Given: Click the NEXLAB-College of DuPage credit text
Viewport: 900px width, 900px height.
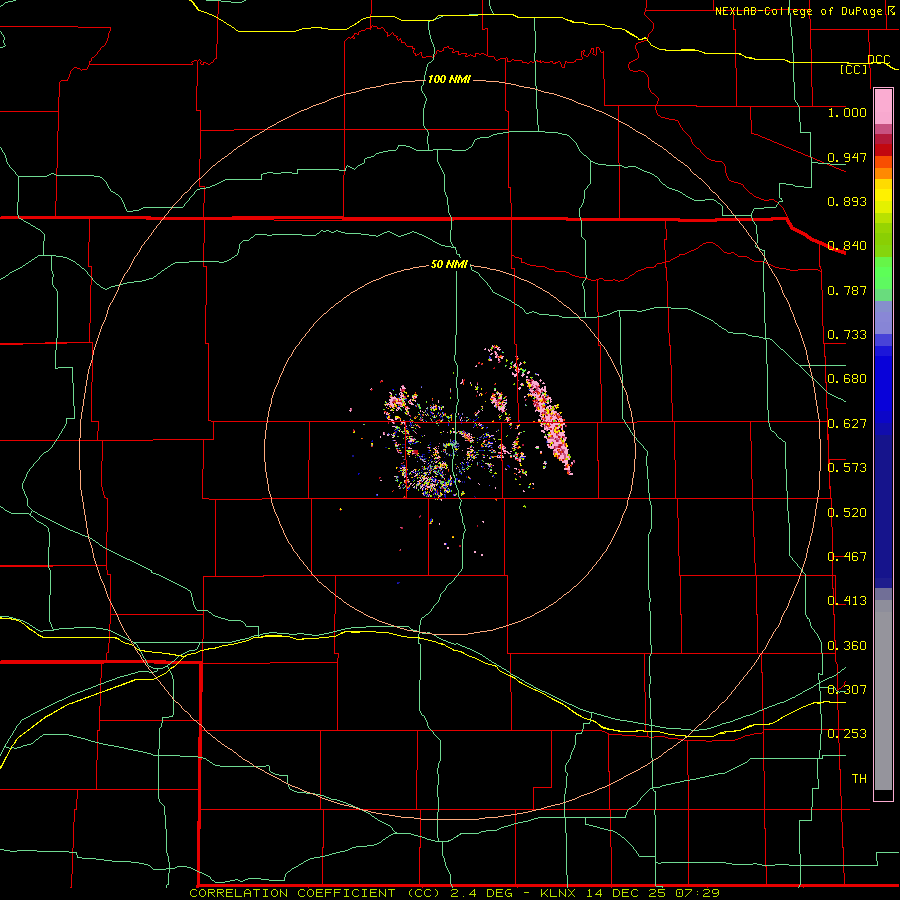Looking at the screenshot, I should click(799, 11).
